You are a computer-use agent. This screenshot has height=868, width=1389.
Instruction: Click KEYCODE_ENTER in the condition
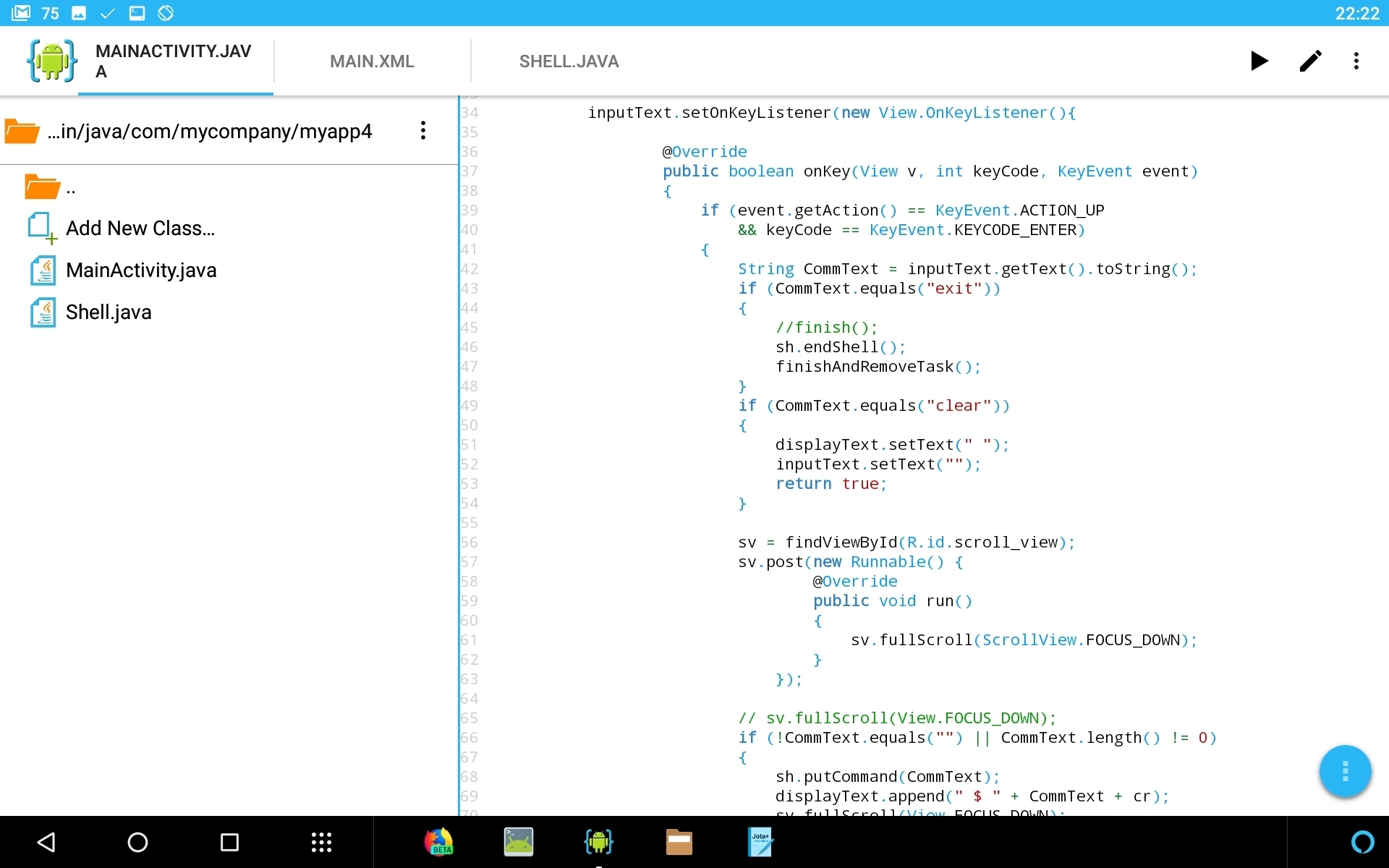1015,230
